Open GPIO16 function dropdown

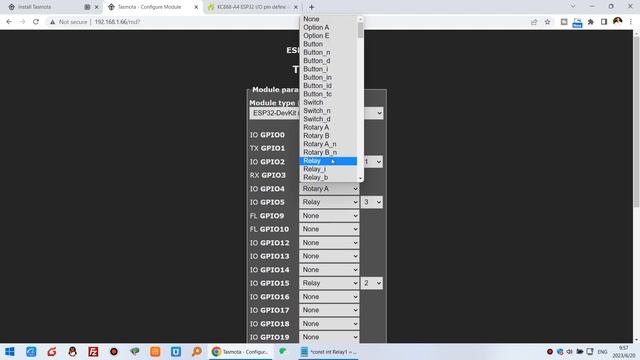pos(329,296)
